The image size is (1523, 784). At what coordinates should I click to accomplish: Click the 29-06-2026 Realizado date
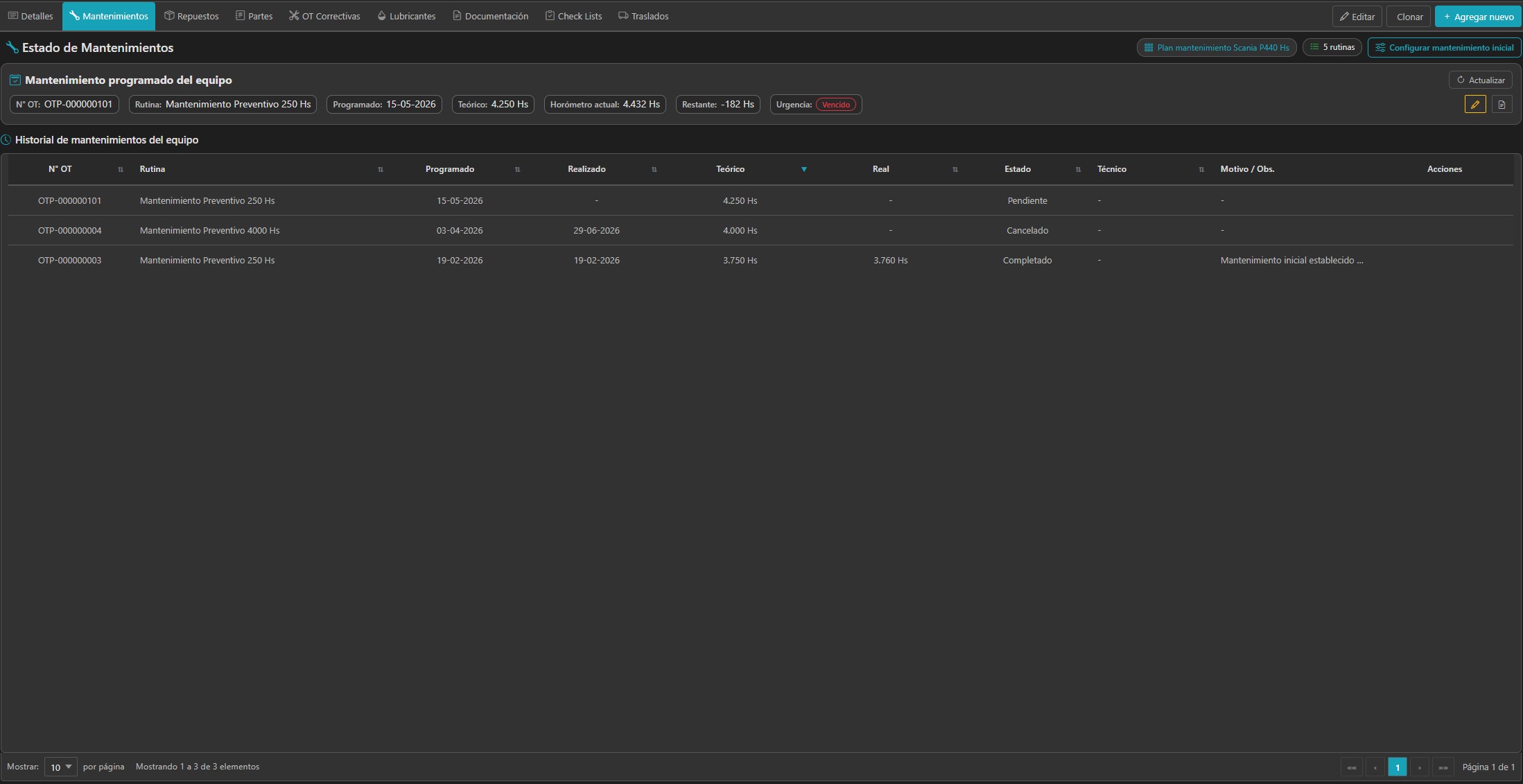[x=597, y=230]
